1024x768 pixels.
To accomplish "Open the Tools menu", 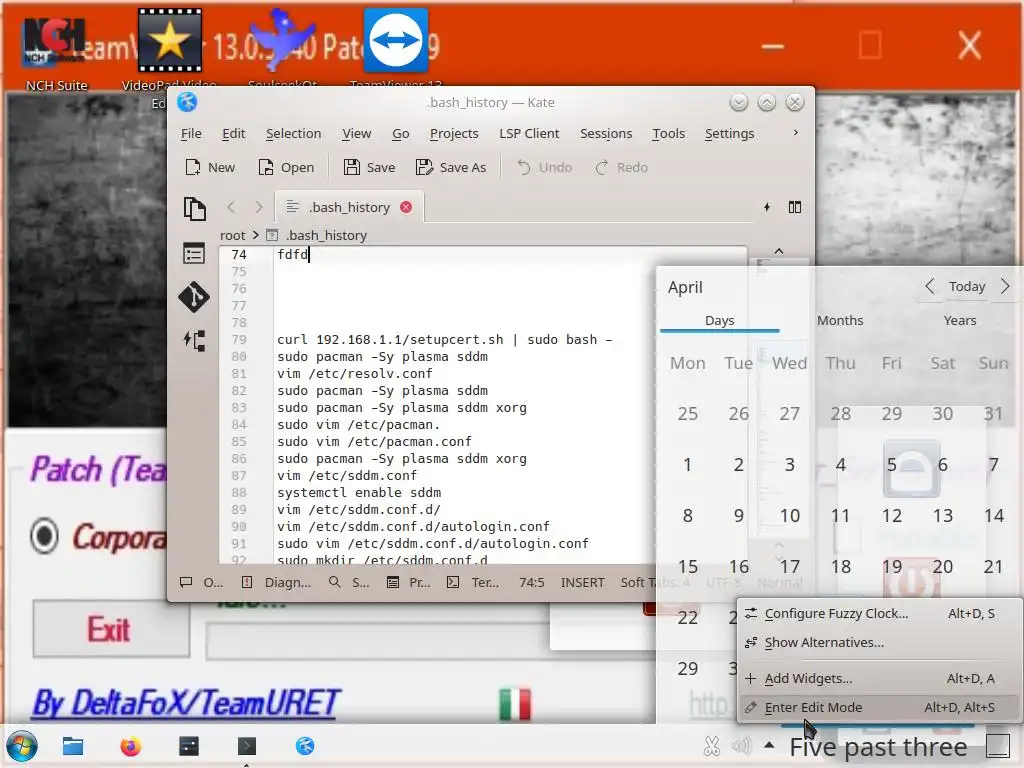I will click(668, 133).
